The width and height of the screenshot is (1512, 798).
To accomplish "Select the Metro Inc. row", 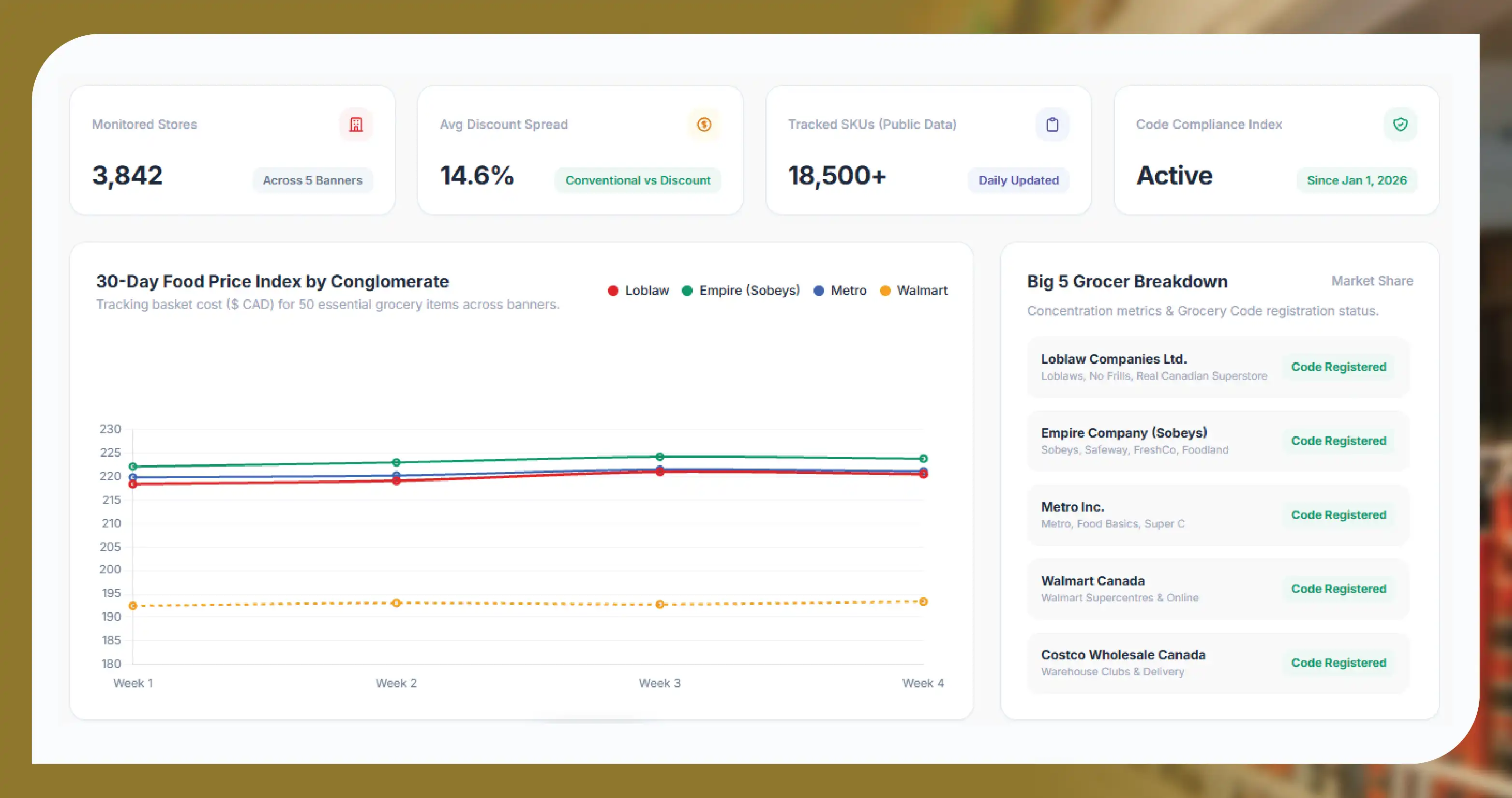I will [x=1218, y=515].
